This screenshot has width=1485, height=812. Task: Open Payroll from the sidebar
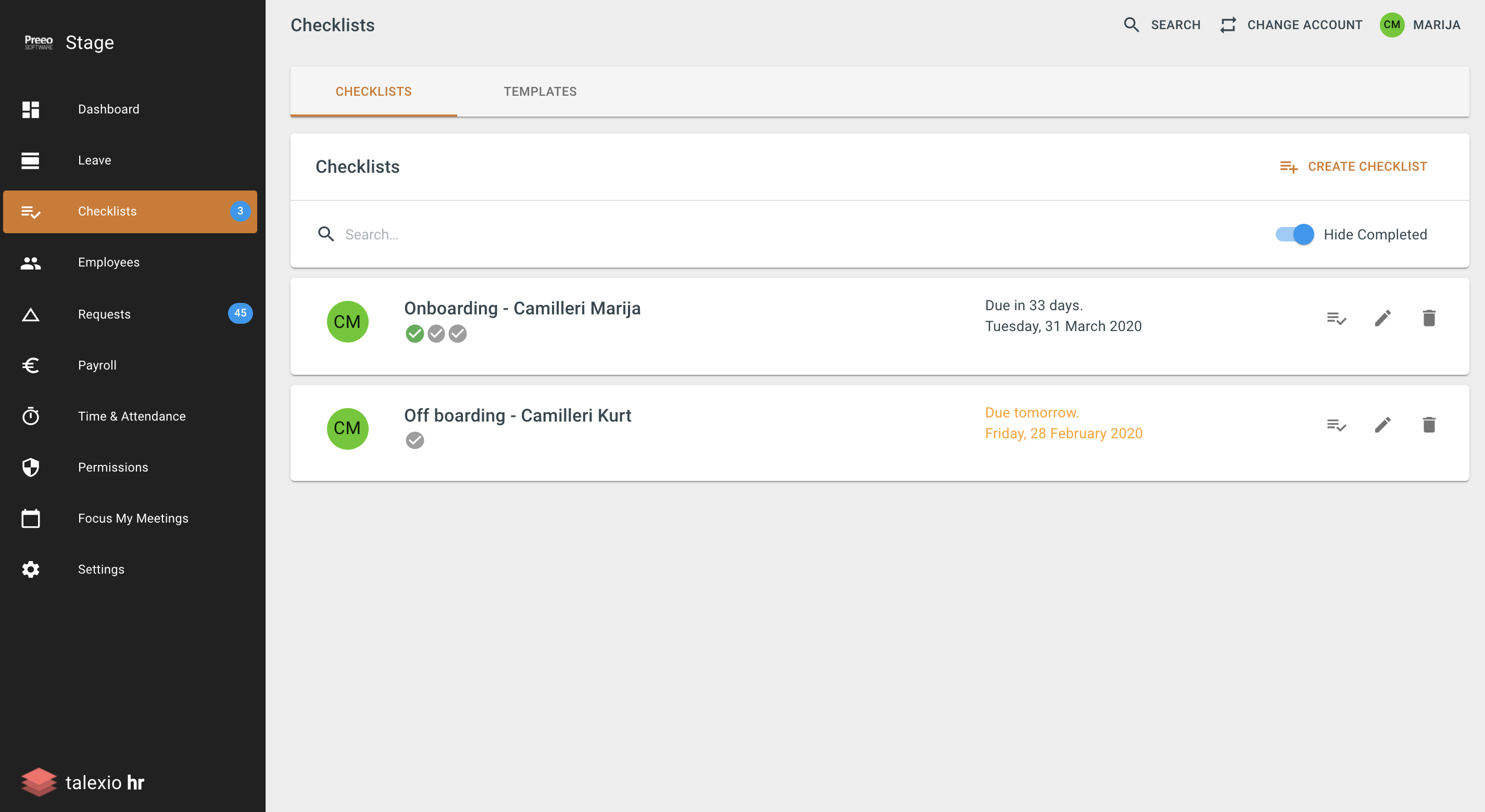(130, 365)
